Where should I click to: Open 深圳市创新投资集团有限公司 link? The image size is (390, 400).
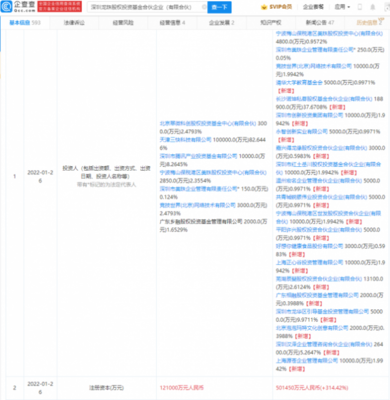point(309,115)
